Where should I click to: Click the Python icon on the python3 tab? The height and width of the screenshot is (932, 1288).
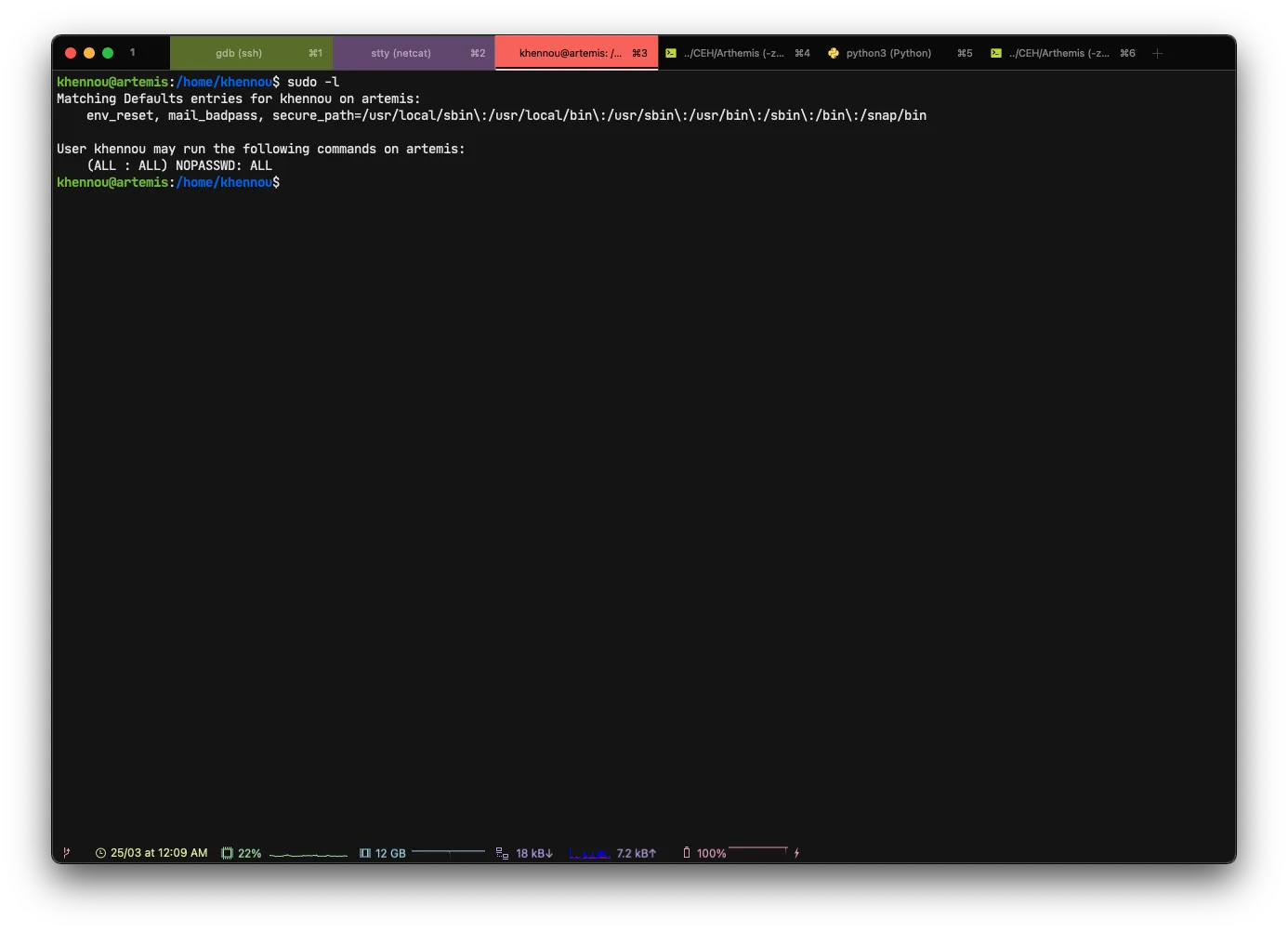pyautogui.click(x=834, y=54)
